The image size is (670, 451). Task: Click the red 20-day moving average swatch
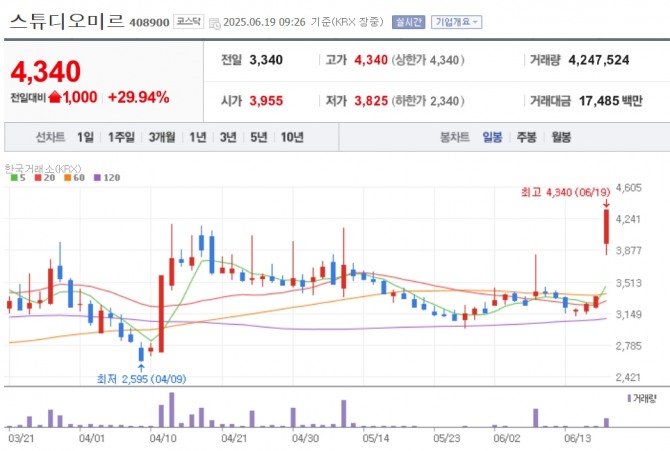tap(38, 178)
